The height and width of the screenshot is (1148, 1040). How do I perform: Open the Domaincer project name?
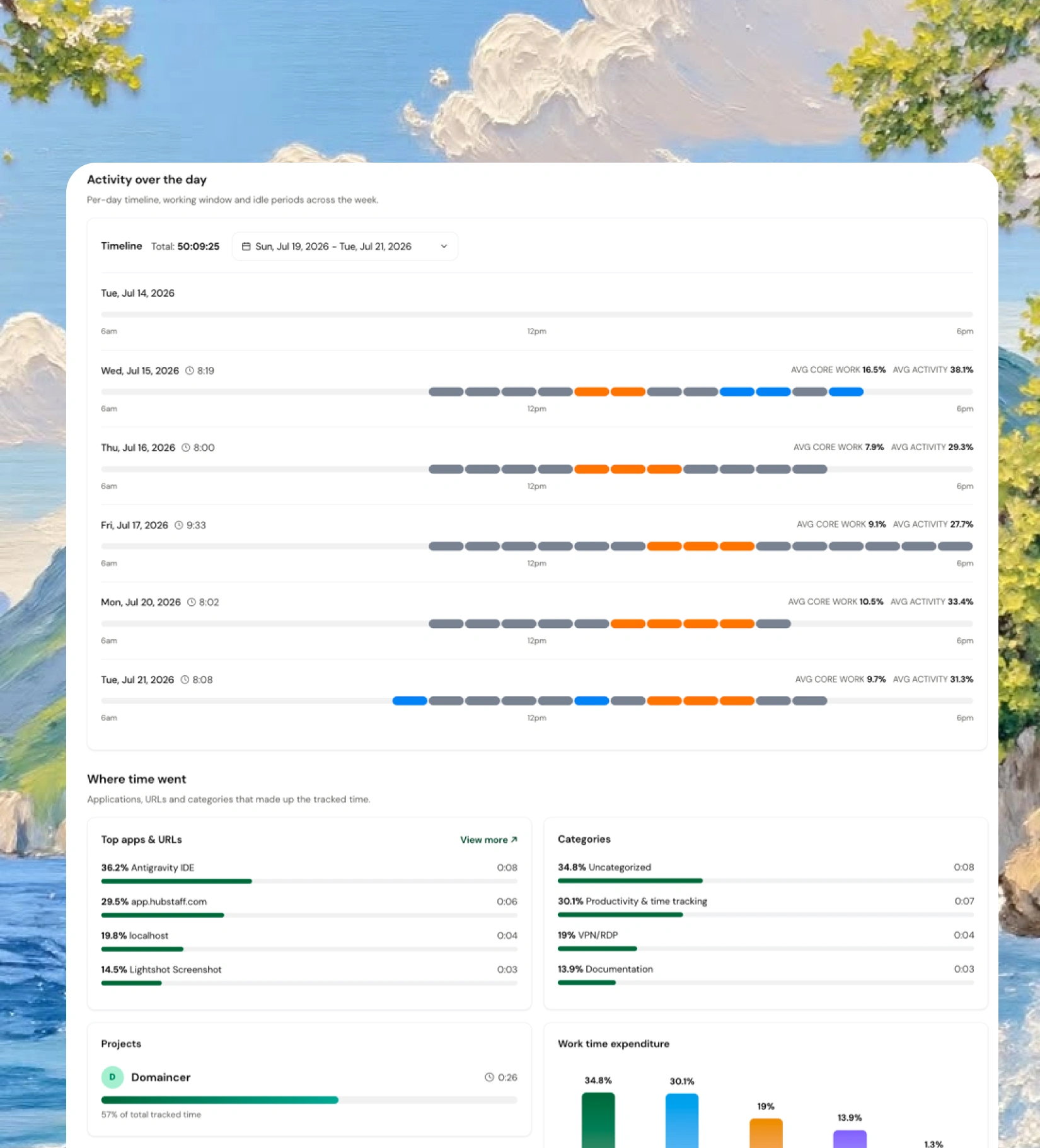[161, 1077]
